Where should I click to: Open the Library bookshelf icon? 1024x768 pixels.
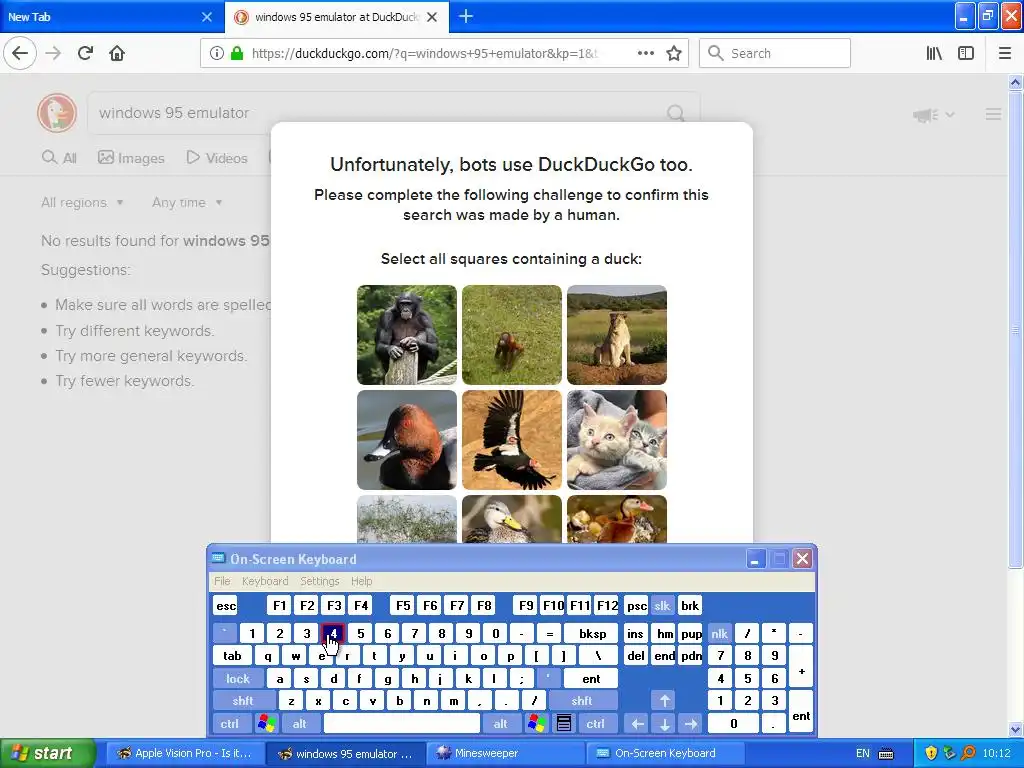tap(934, 53)
